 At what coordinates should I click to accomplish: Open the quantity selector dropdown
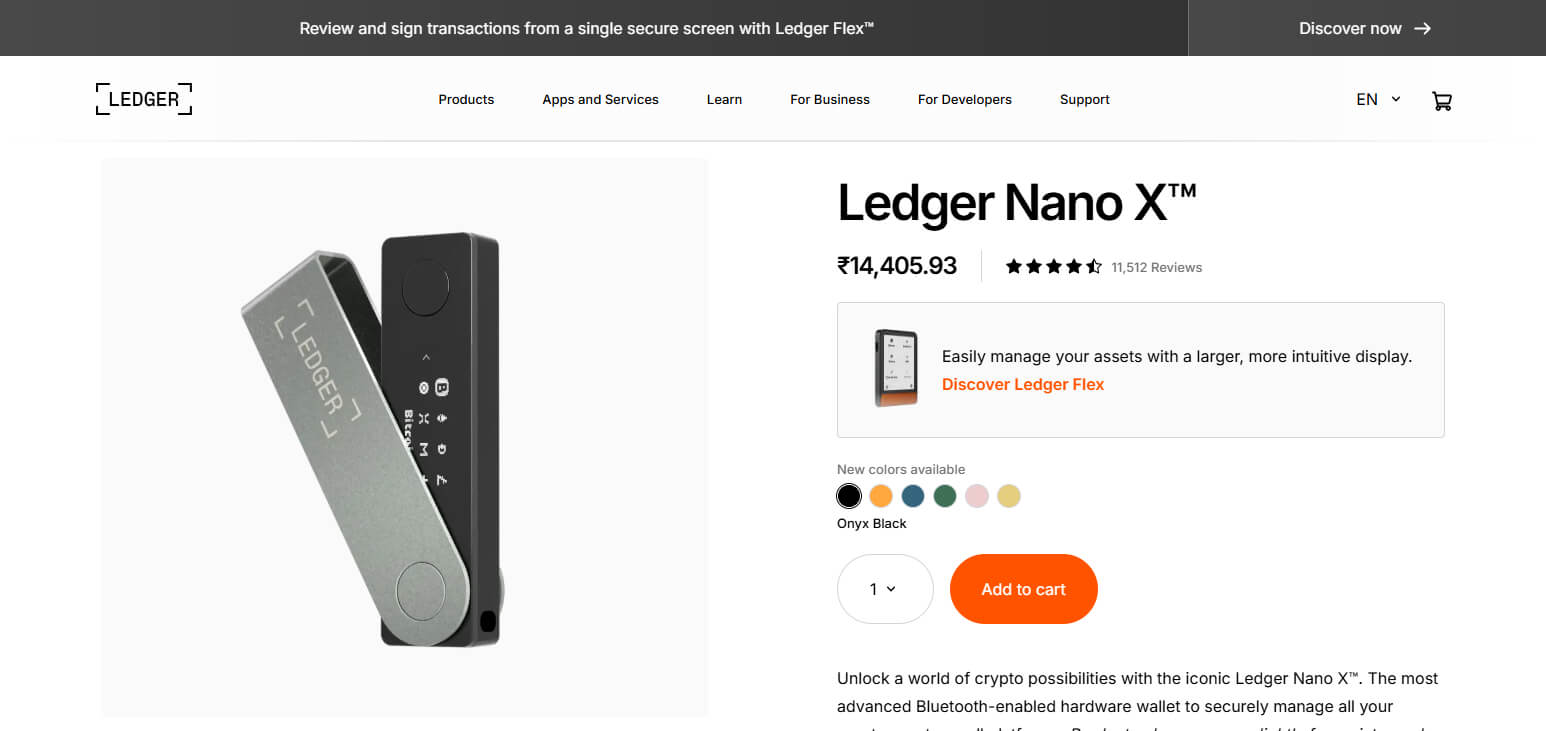coord(884,589)
